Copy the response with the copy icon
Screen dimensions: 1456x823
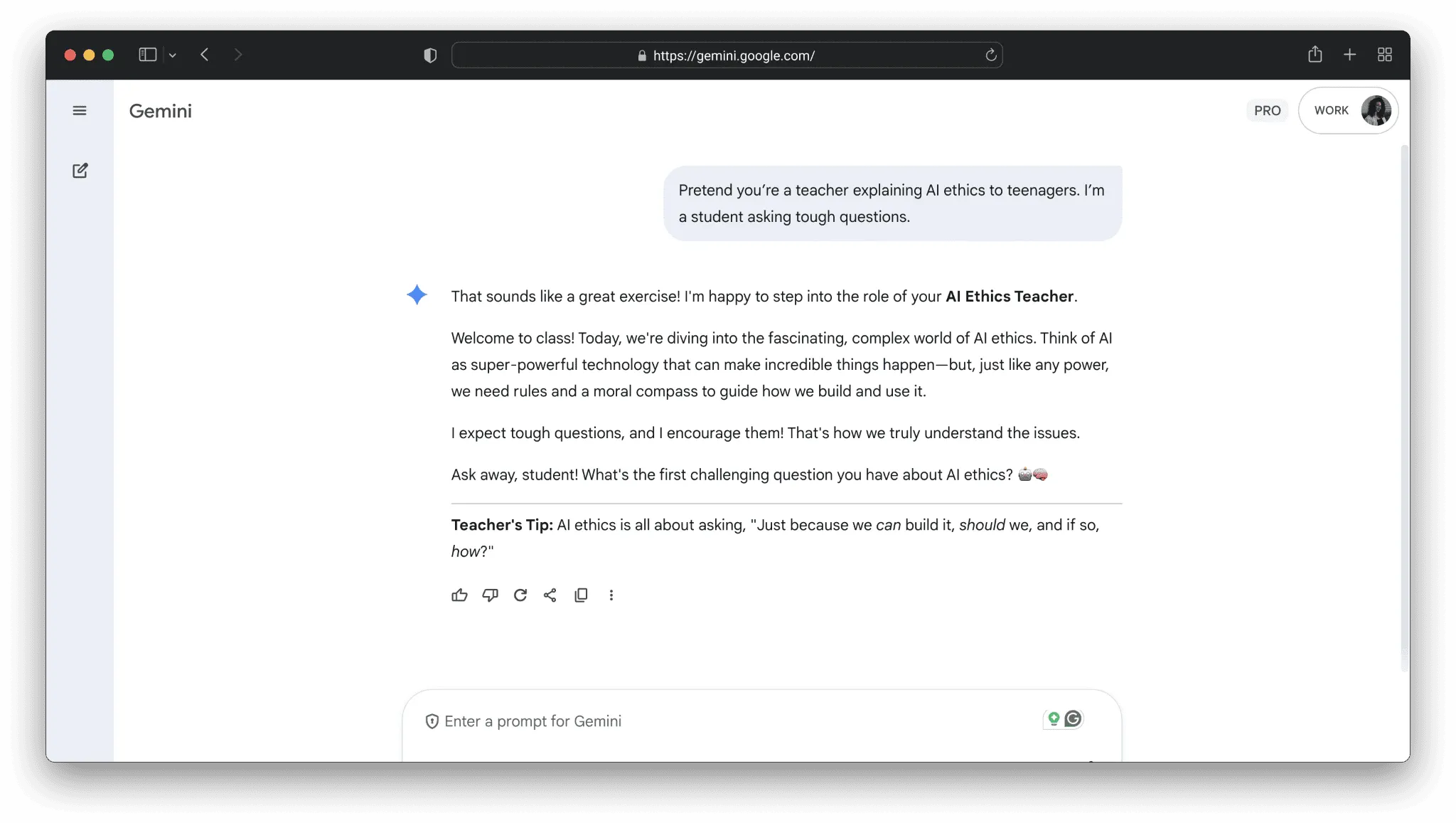click(581, 595)
